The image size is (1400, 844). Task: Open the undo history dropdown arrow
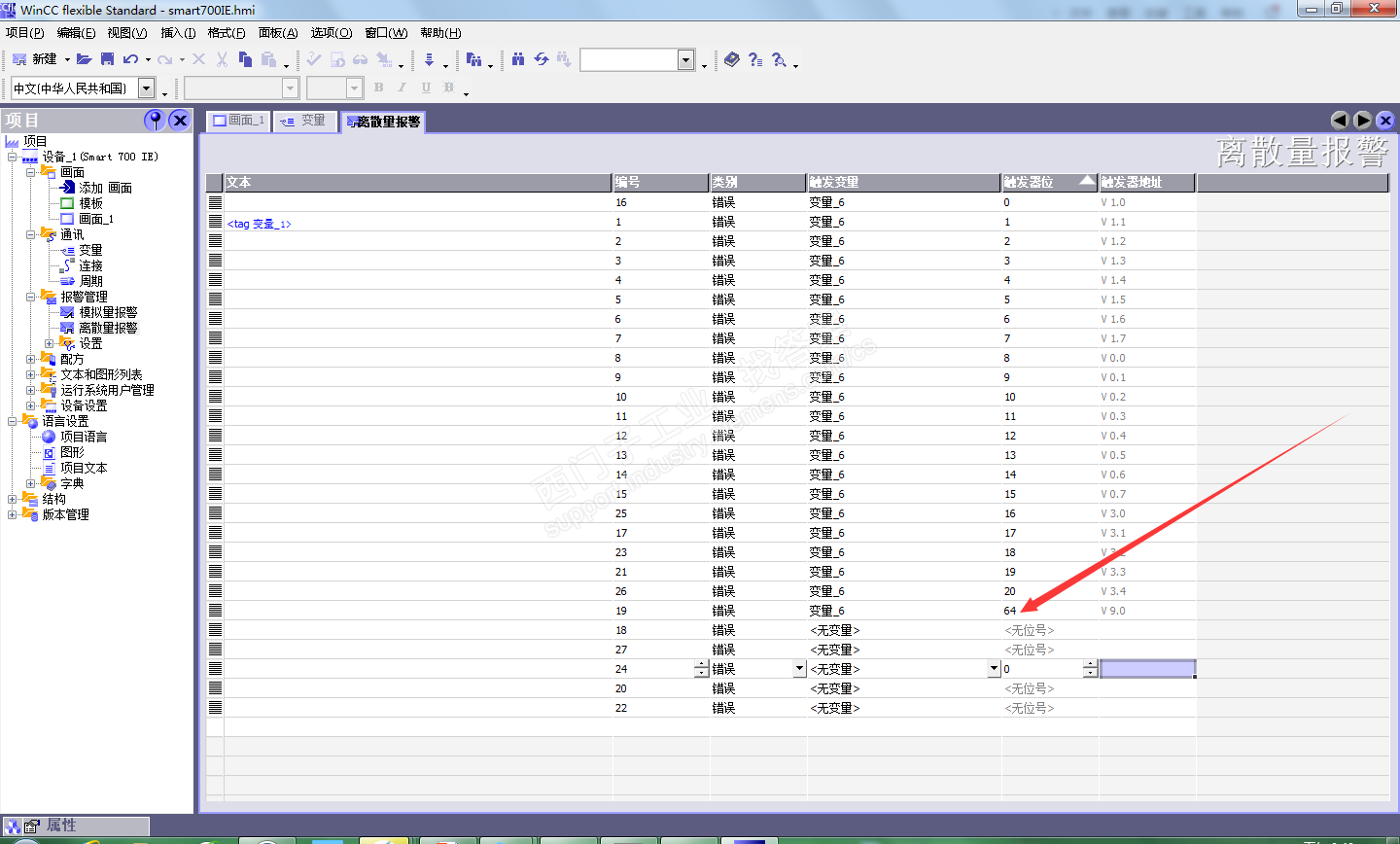click(x=148, y=59)
